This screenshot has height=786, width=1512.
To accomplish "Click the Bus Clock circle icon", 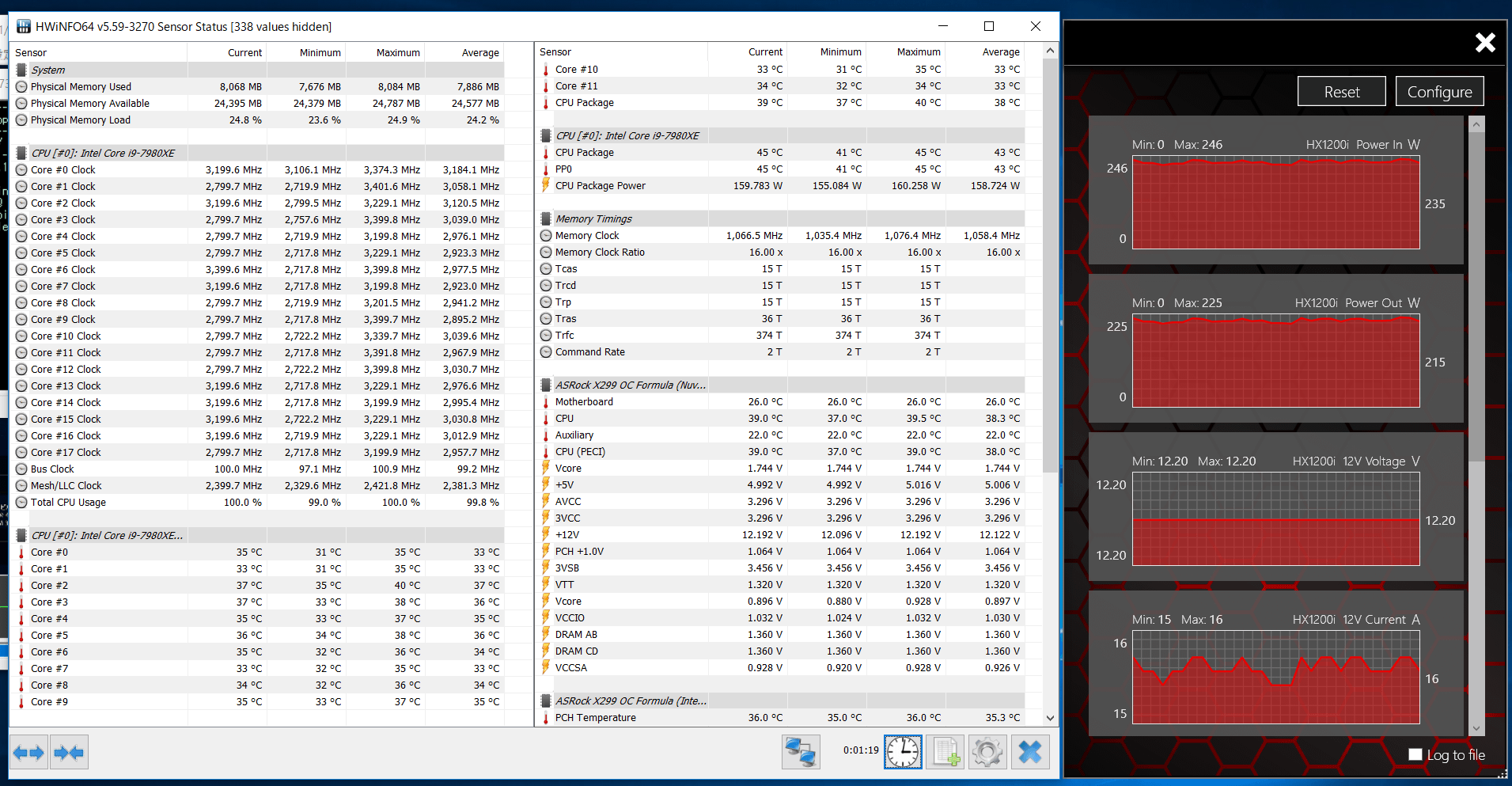I will (21, 469).
